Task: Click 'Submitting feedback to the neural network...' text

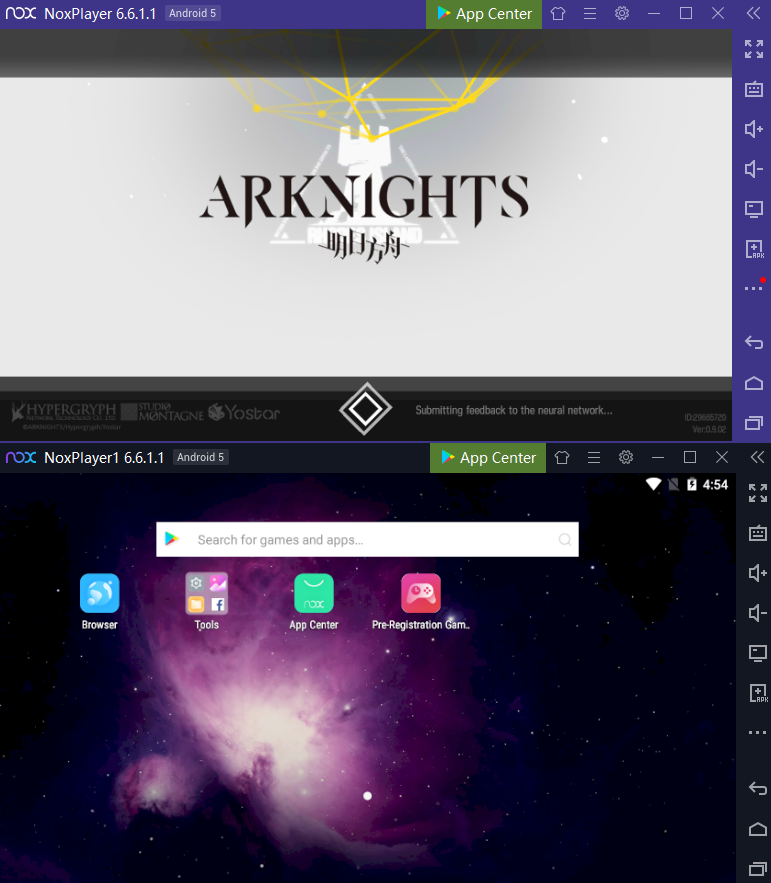Action: click(514, 411)
